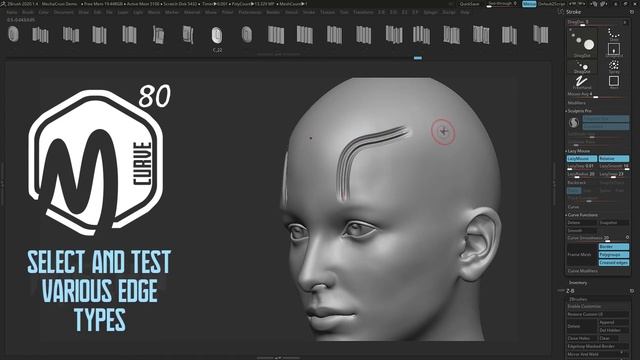This screenshot has height=360, width=640.
Task: Toggle Border for Frame Mesh
Action: tap(614, 247)
